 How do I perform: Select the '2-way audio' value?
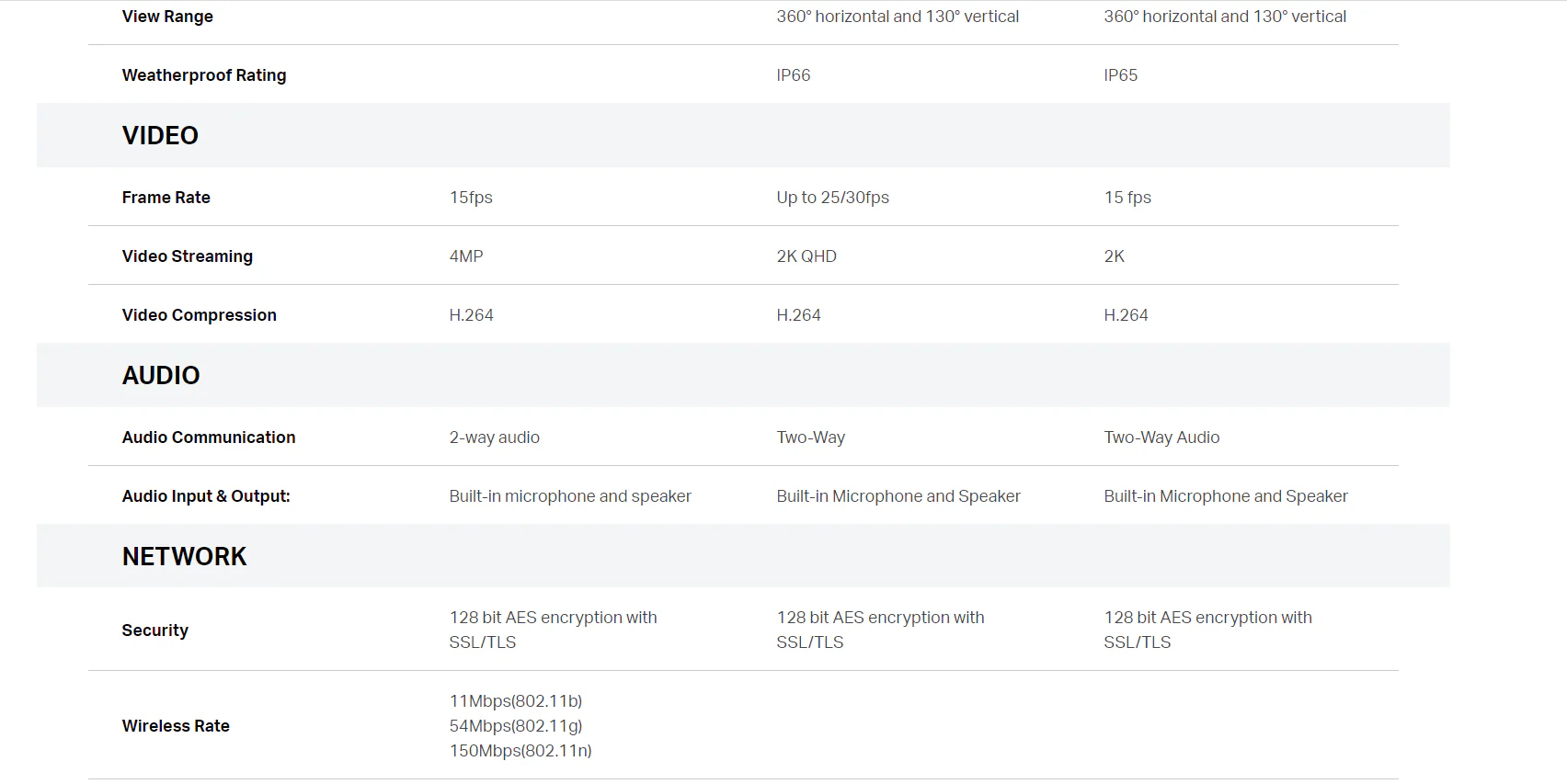click(x=495, y=437)
